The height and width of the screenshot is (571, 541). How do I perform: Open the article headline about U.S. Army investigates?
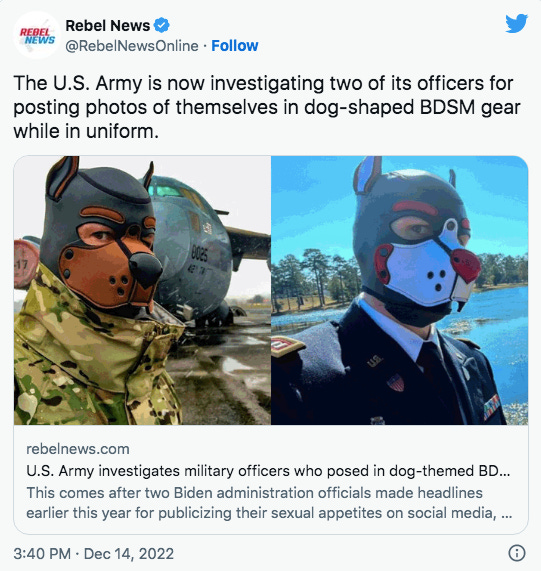coord(268,471)
